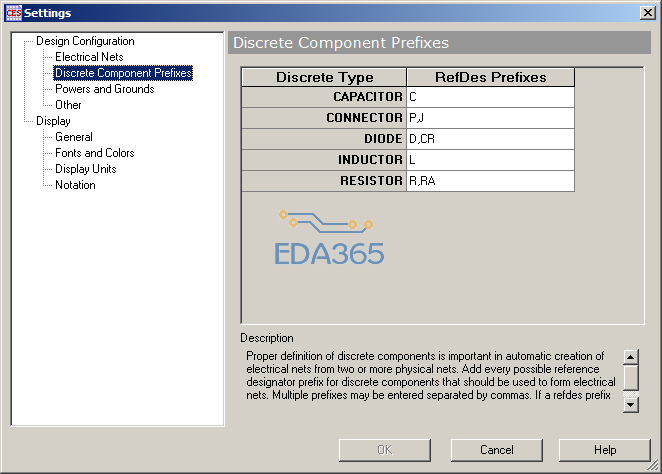Viewport: 662px width, 474px height.
Task: Open Display Units settings
Action: (85, 169)
